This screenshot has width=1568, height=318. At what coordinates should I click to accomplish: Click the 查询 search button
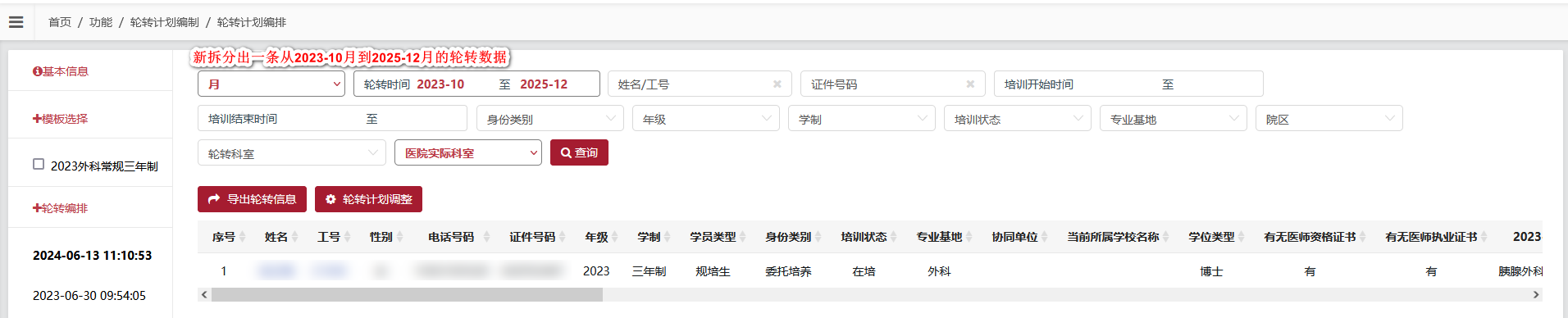tap(579, 152)
